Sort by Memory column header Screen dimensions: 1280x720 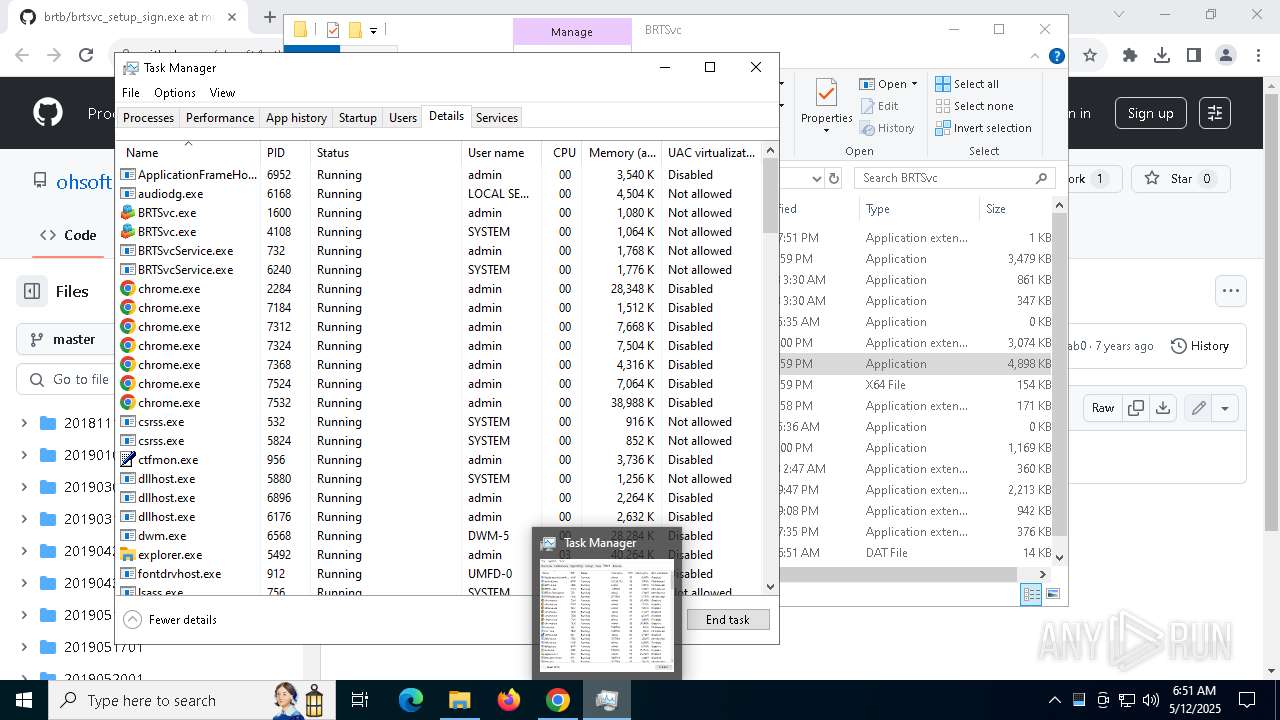click(622, 153)
